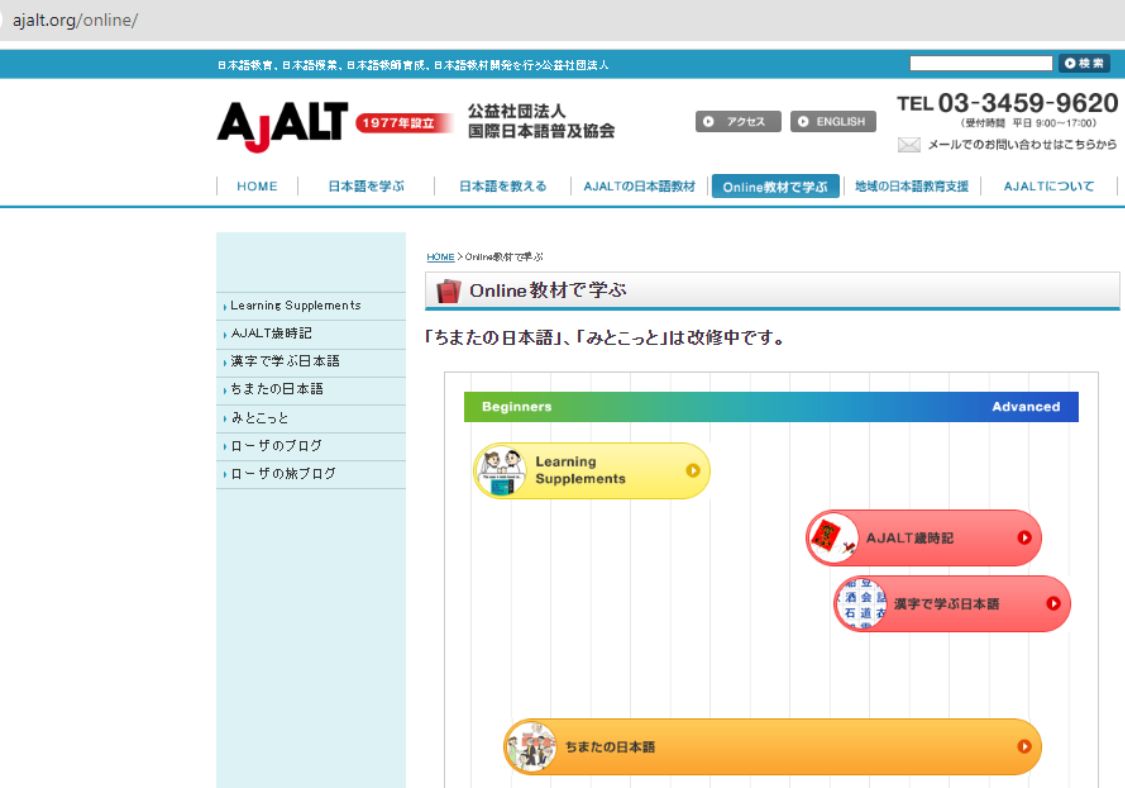The image size is (1125, 788).
Task: Click the arrow icon on ちまたの日本語 pill
Action: pos(1024,746)
